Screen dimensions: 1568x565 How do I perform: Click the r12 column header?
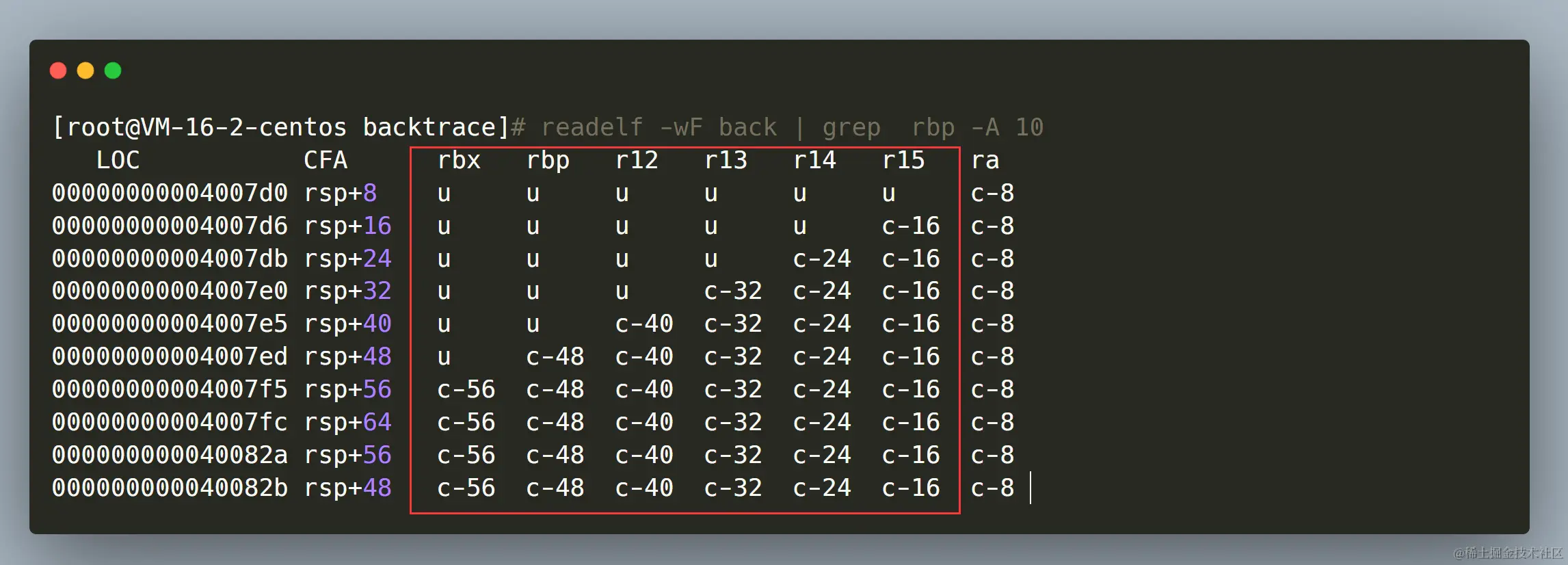click(x=637, y=160)
